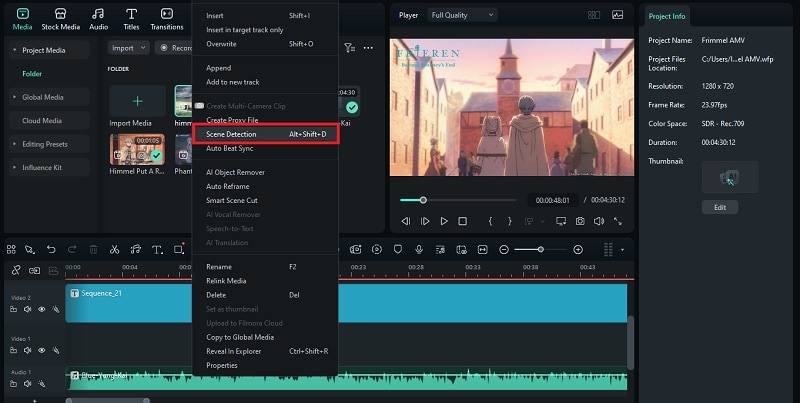Screen dimensions: 800x403
Task: Switch to the Audio tab
Action: (98, 19)
